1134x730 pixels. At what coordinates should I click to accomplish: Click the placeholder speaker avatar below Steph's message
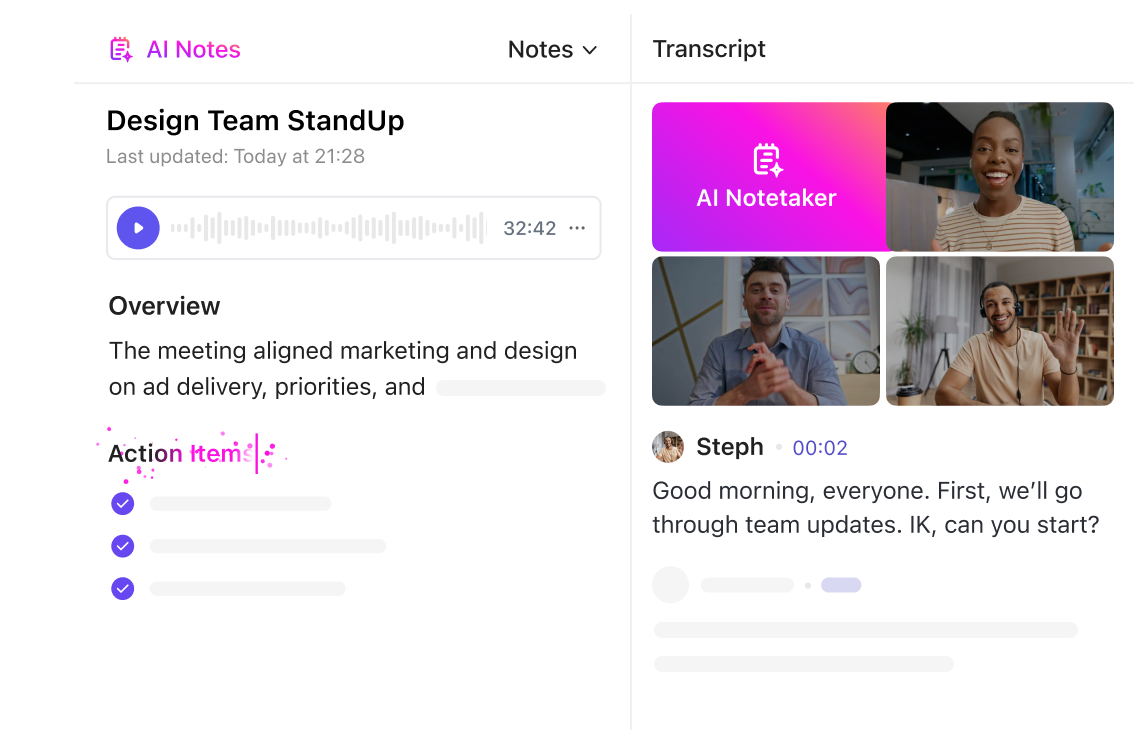tap(670, 584)
